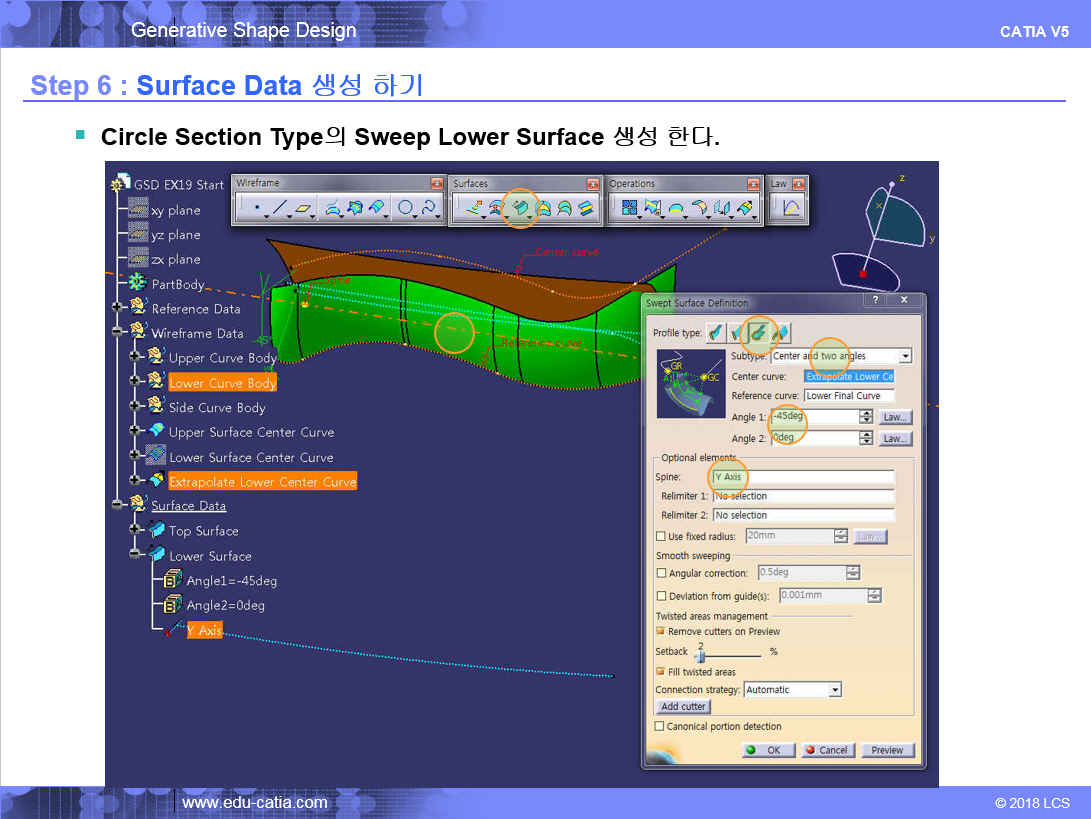Click the Preview button

point(887,750)
